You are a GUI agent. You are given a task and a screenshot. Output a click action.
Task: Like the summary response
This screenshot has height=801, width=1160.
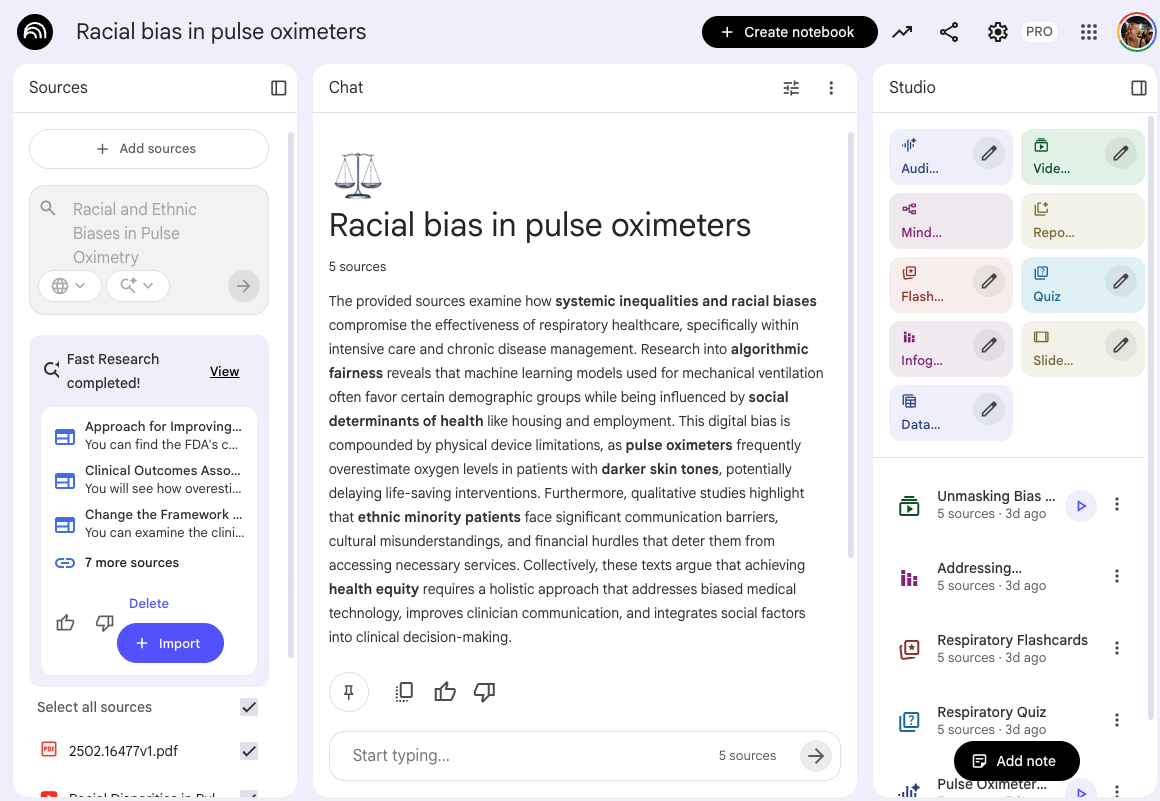pyautogui.click(x=445, y=692)
